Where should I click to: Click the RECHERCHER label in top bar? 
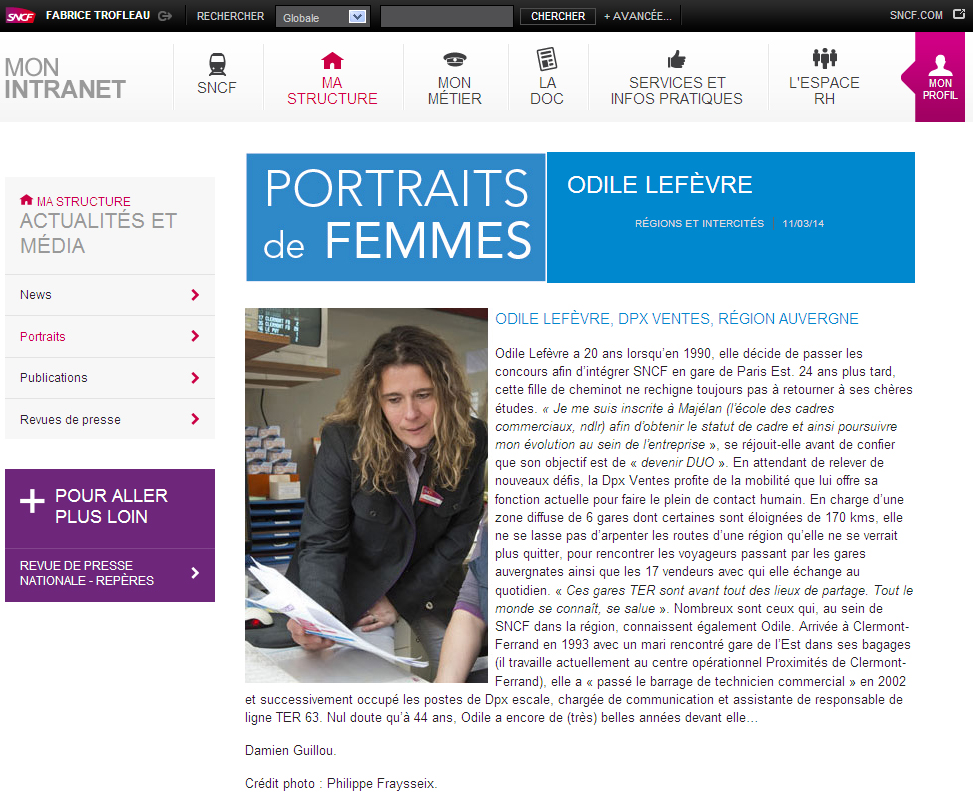point(230,16)
